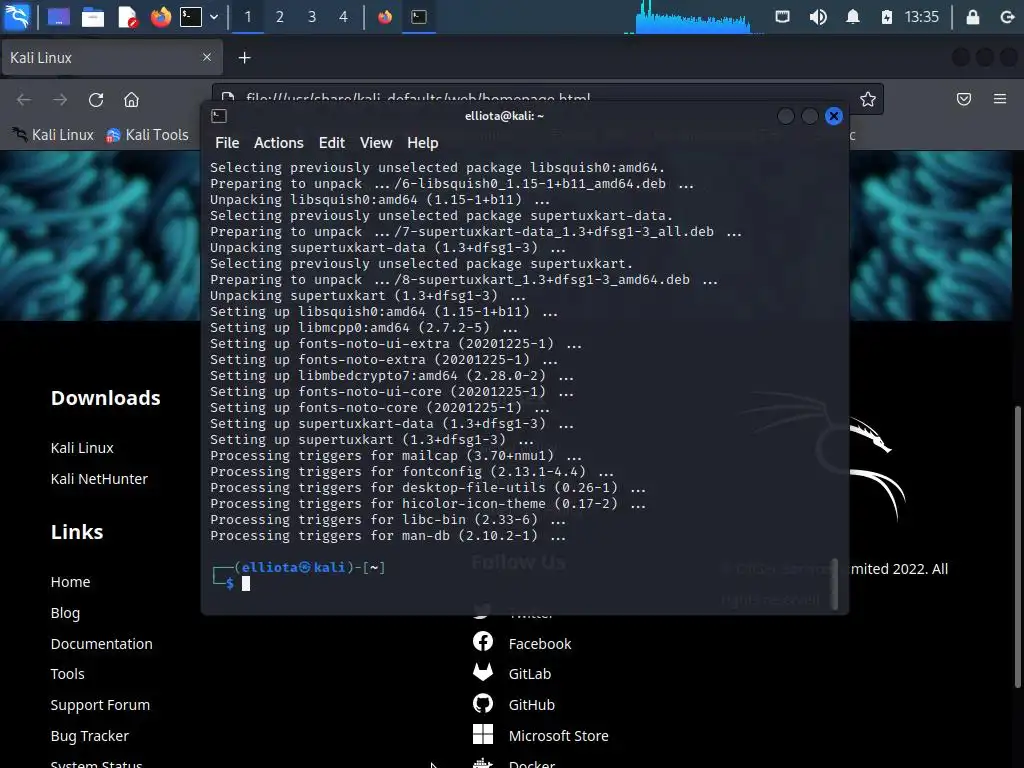Image resolution: width=1024 pixels, height=768 pixels.
Task: Click the Facebook logo icon
Action: point(483,641)
